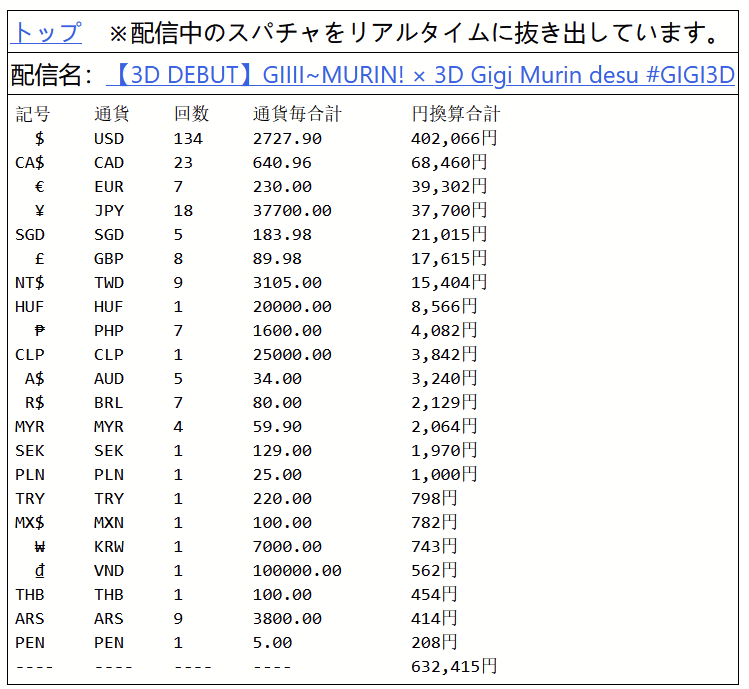Click the 3,842円 value
Viewport: 749px width, 689px height.
point(444,355)
